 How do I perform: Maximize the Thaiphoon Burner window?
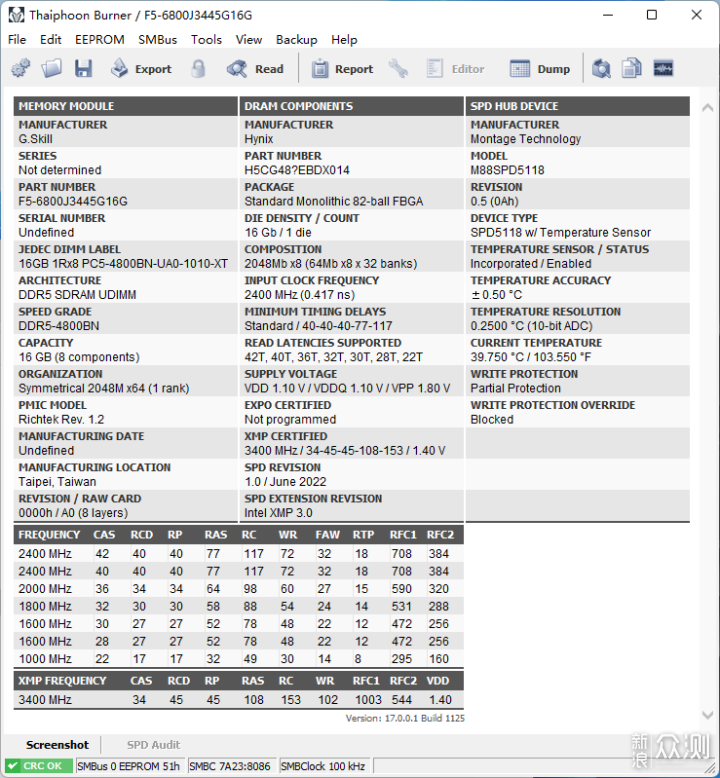(652, 15)
